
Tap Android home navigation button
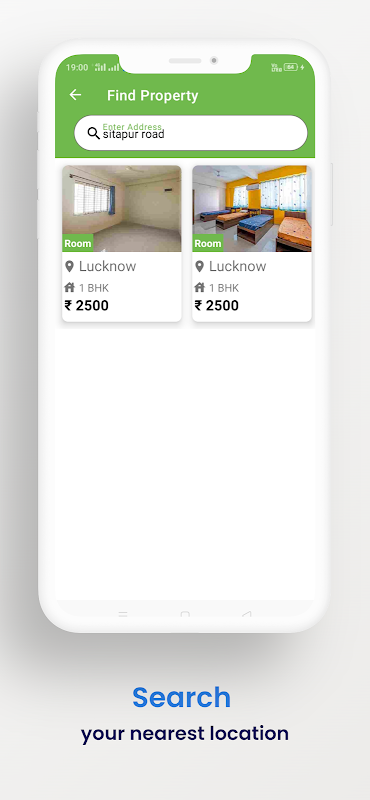coord(185,614)
